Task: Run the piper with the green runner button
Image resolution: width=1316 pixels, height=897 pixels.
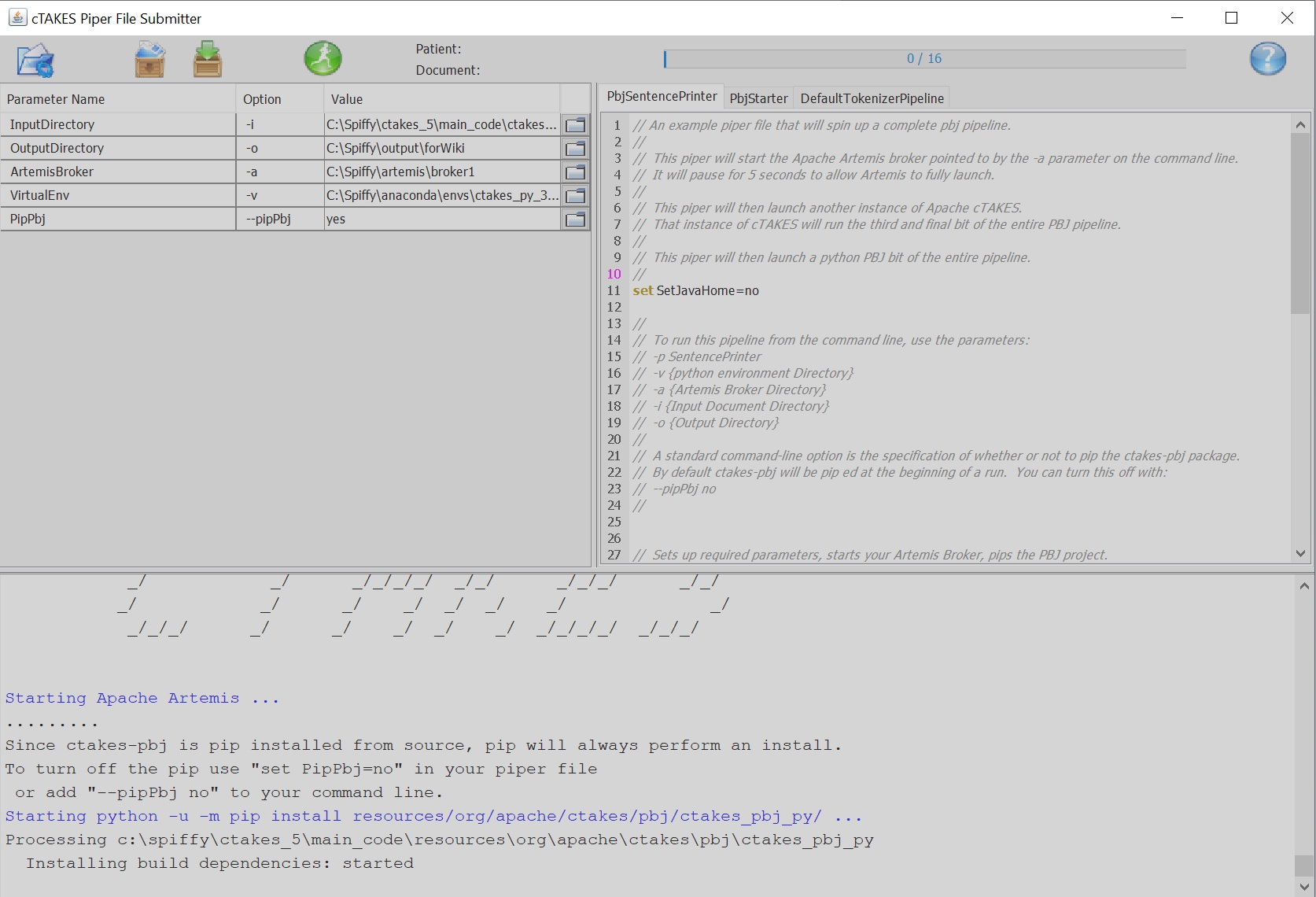Action: click(323, 59)
